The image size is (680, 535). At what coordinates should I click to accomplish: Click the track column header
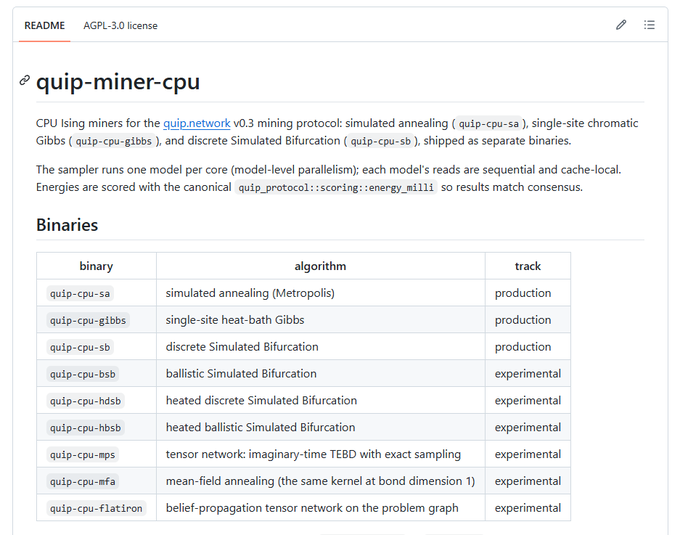coord(528,266)
